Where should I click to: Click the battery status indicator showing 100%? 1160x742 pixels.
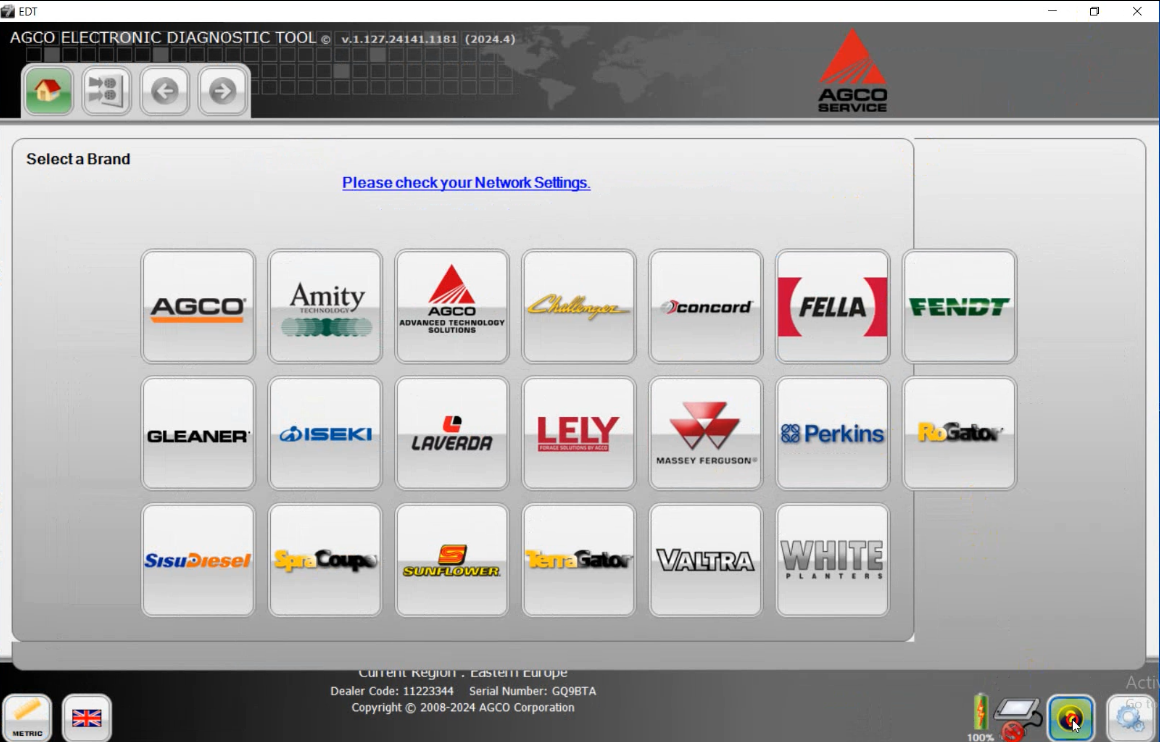[x=981, y=712]
